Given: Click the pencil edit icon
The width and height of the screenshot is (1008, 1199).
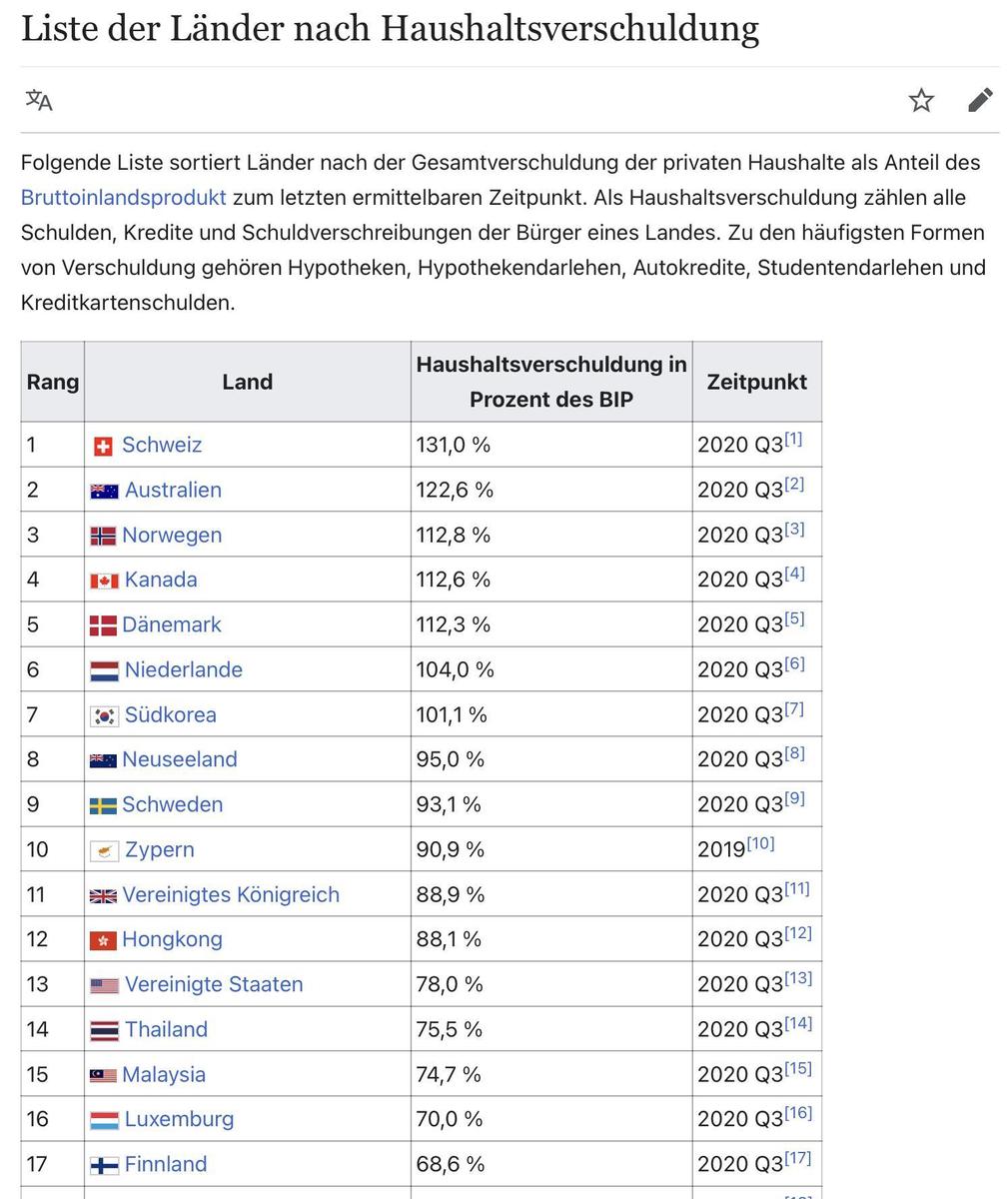Looking at the screenshot, I should click(x=980, y=100).
